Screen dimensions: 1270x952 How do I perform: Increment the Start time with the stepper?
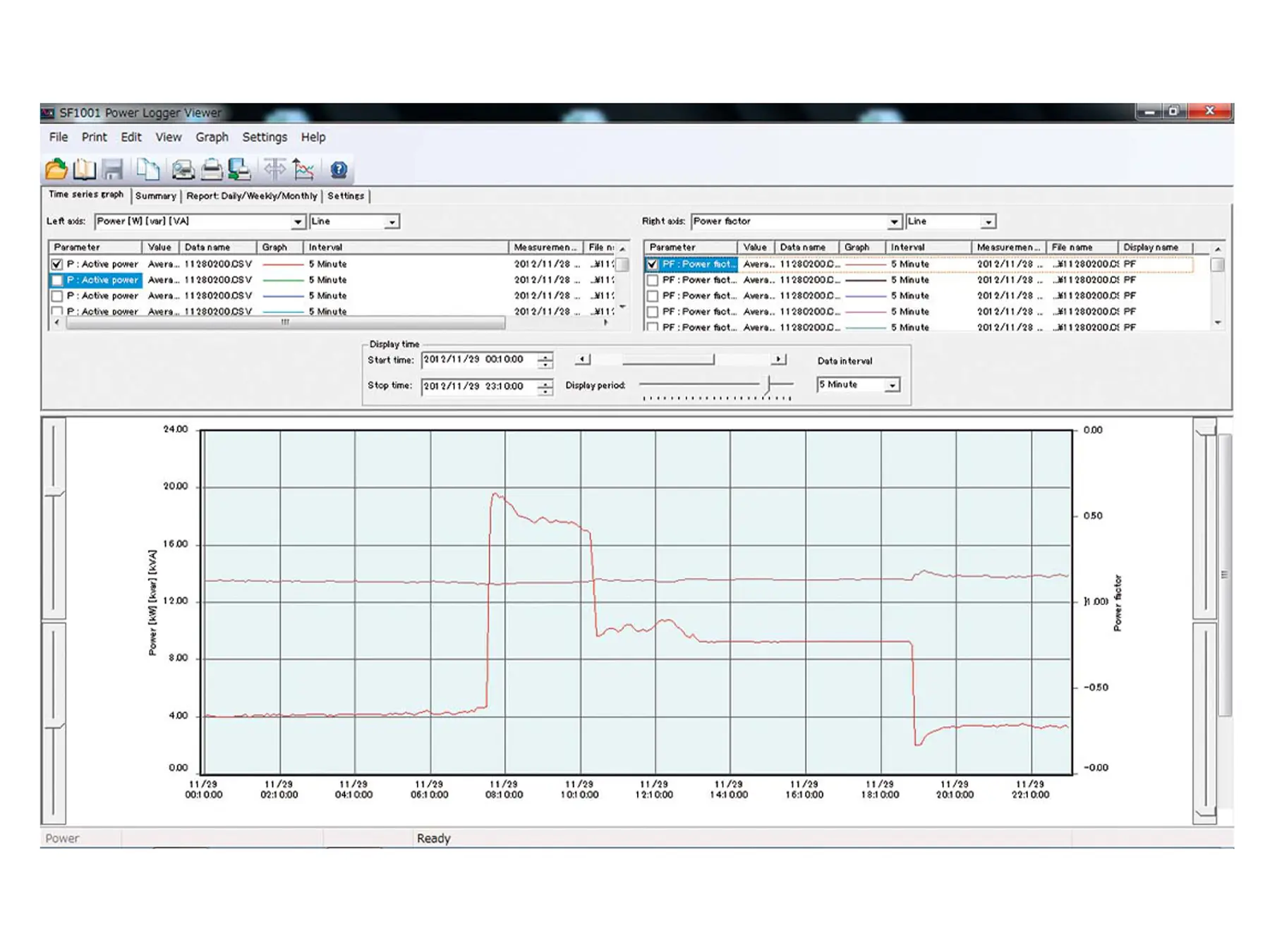[544, 356]
